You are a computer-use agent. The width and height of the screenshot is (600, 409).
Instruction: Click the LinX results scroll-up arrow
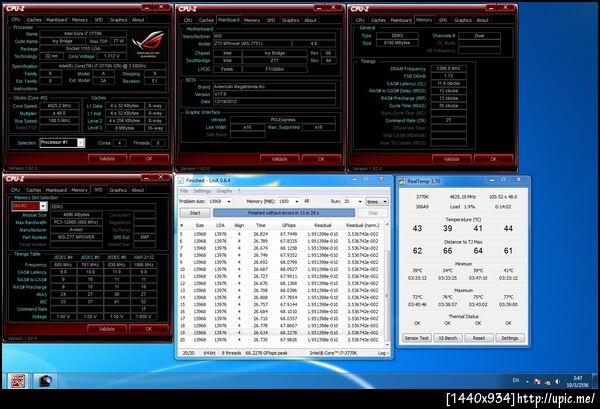pos(387,224)
